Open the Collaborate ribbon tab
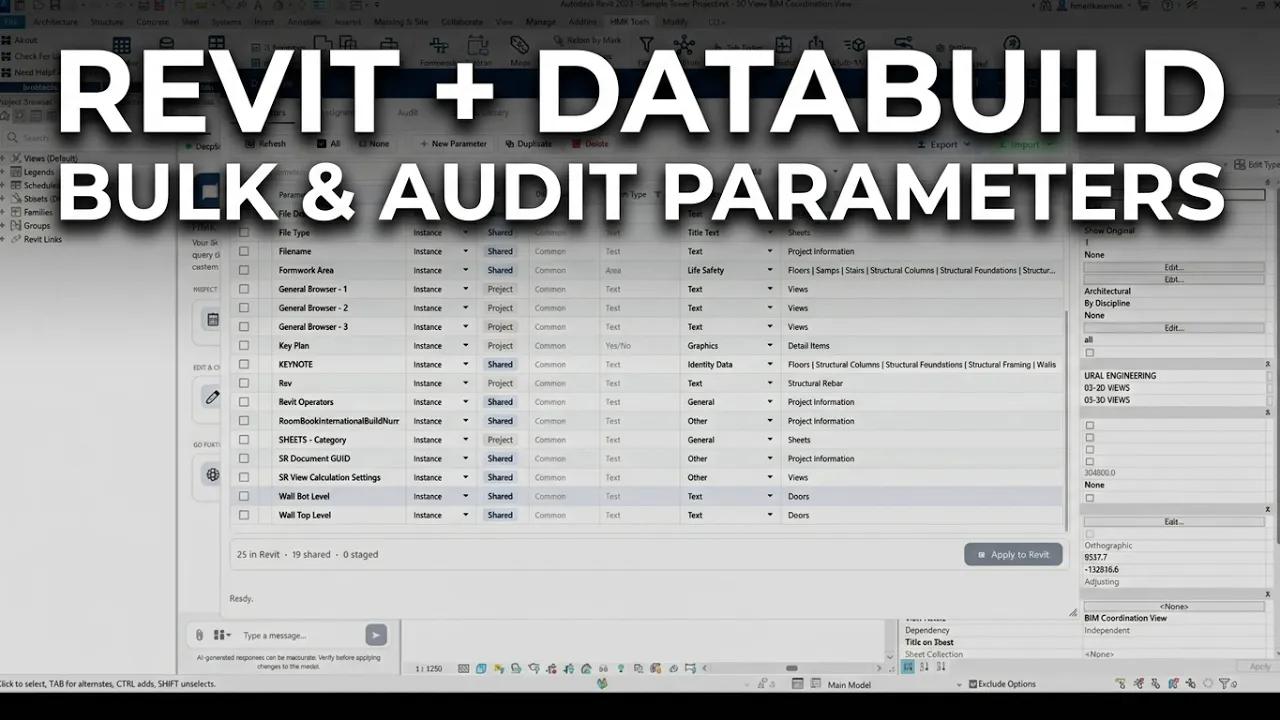 (x=461, y=21)
